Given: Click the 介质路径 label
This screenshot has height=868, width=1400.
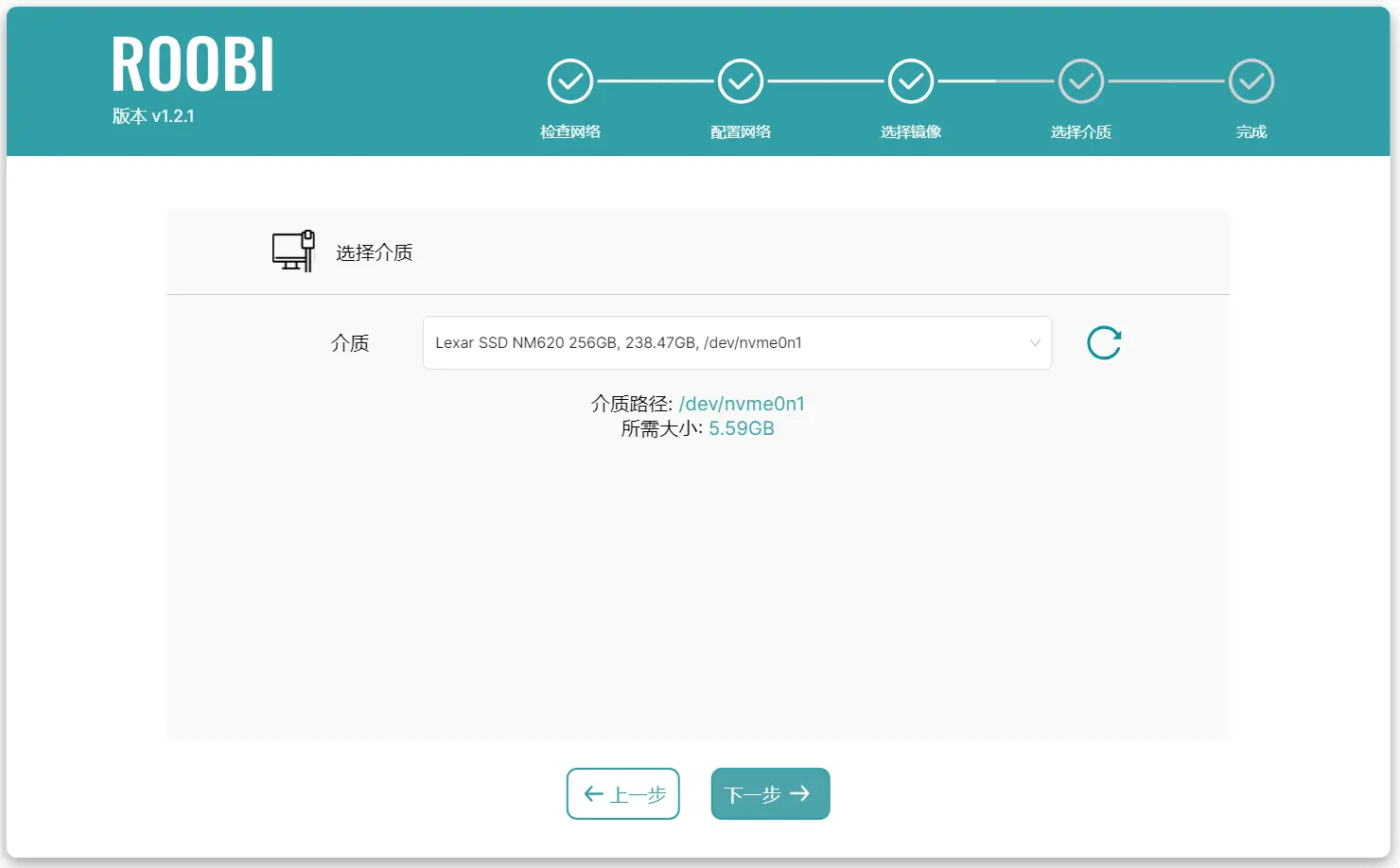Looking at the screenshot, I should pos(632,404).
